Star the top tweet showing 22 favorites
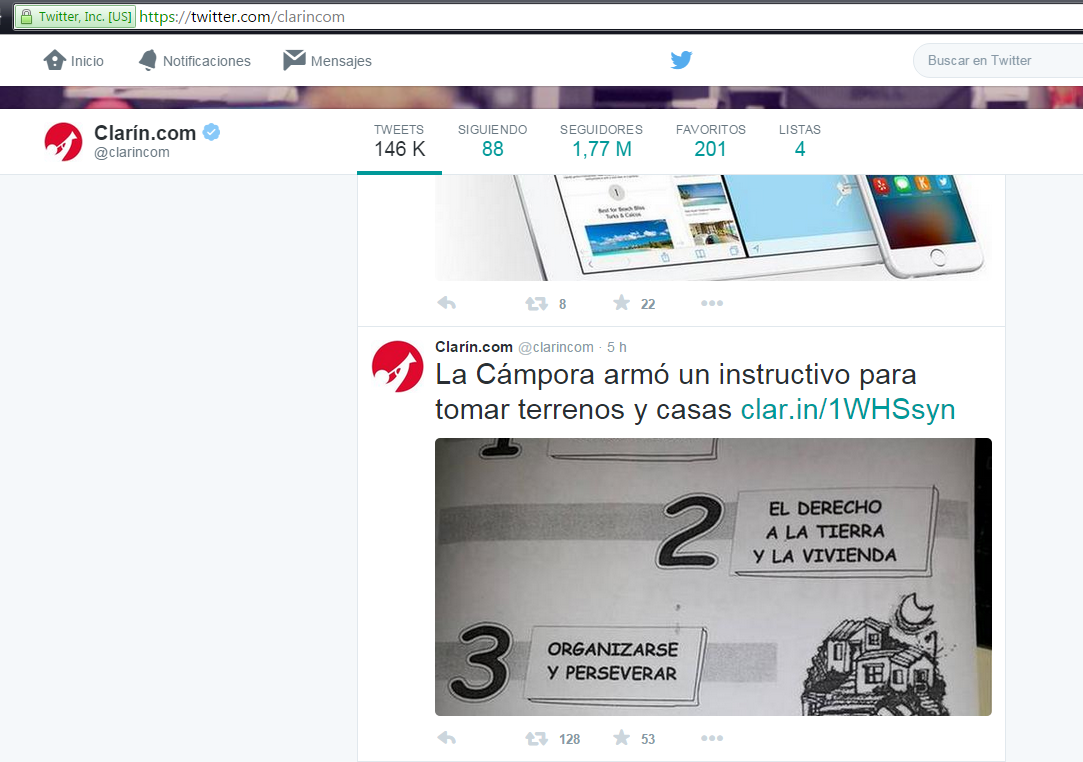1083x762 pixels. click(622, 302)
